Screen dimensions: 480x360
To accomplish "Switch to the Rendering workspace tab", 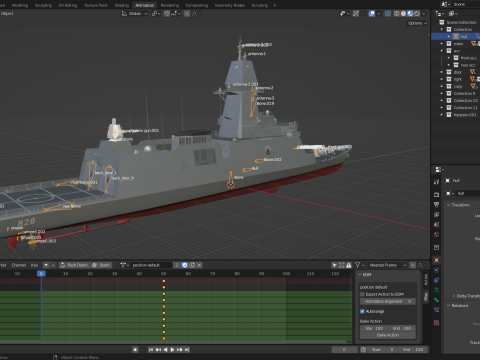I will 170,5.
